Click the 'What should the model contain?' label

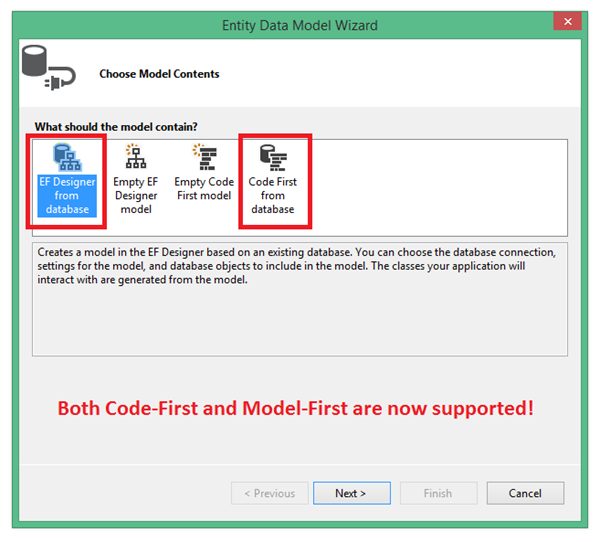tap(116, 127)
